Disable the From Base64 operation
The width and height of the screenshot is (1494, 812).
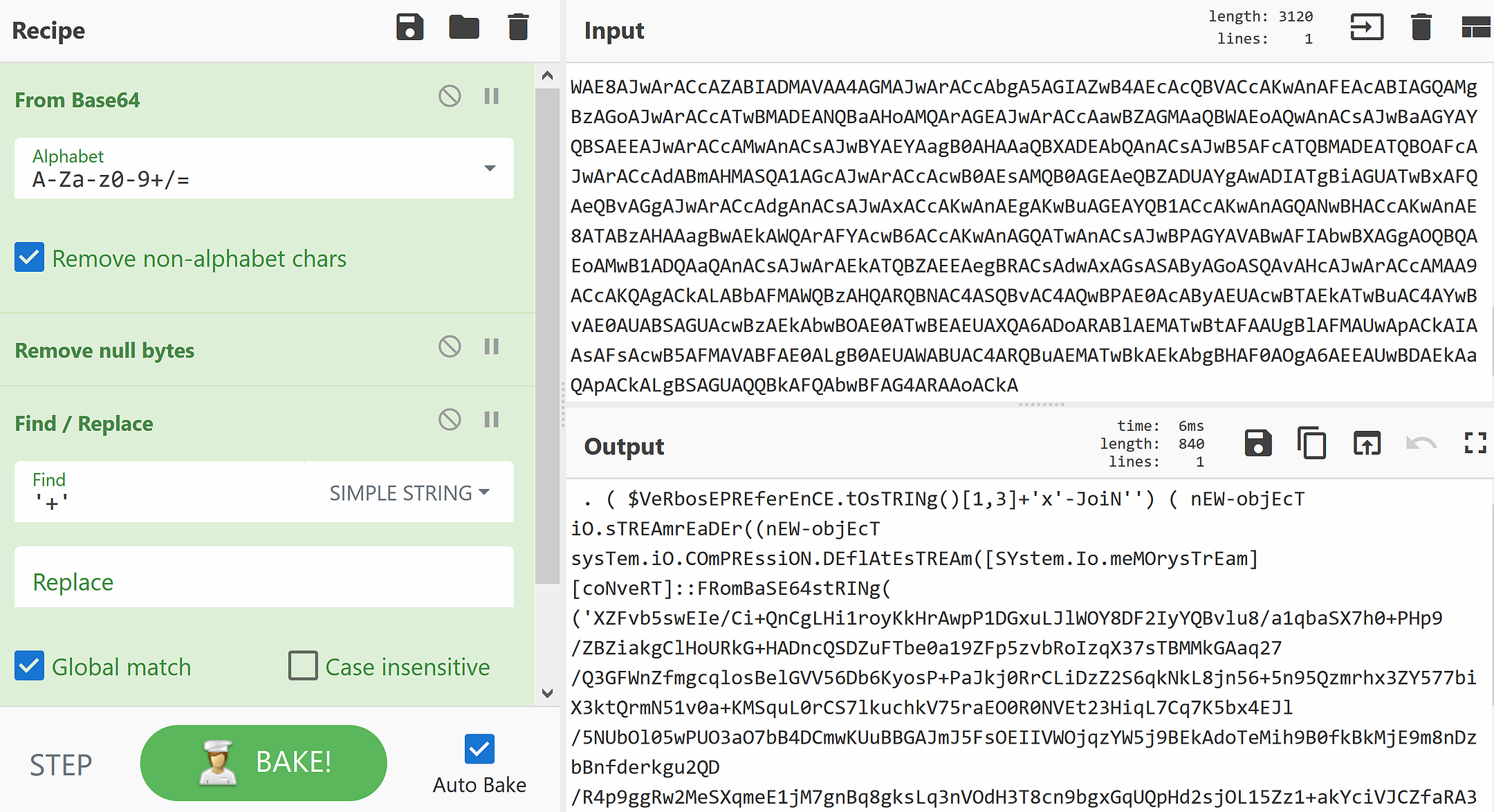tap(450, 96)
